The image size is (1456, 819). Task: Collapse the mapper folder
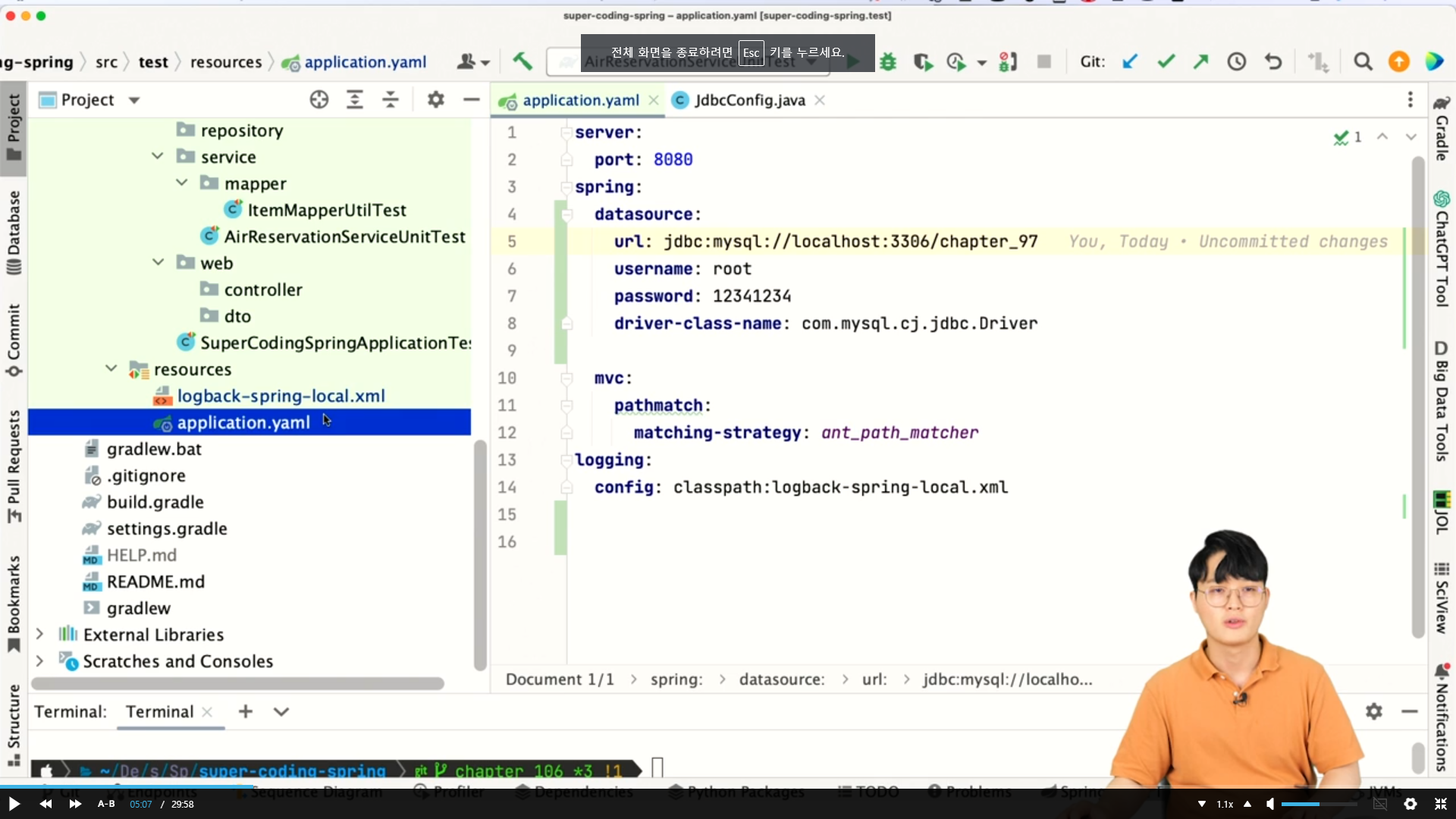[181, 183]
